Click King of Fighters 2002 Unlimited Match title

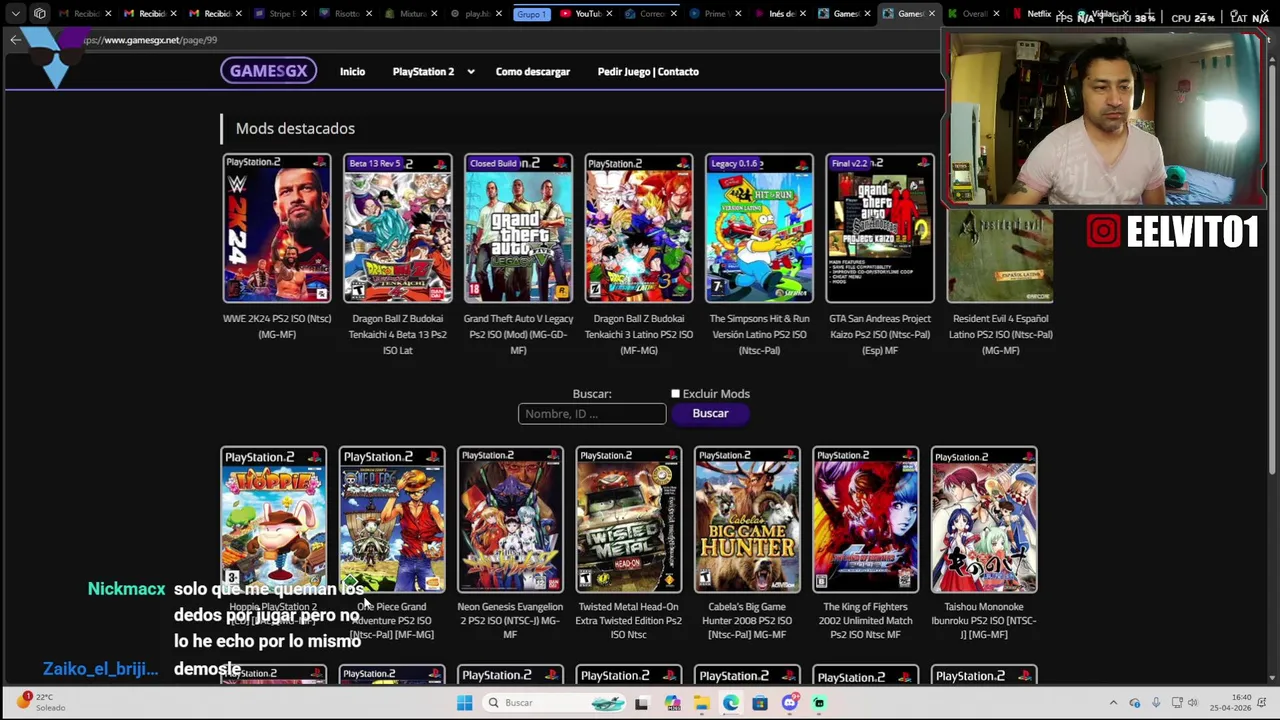[x=866, y=621]
